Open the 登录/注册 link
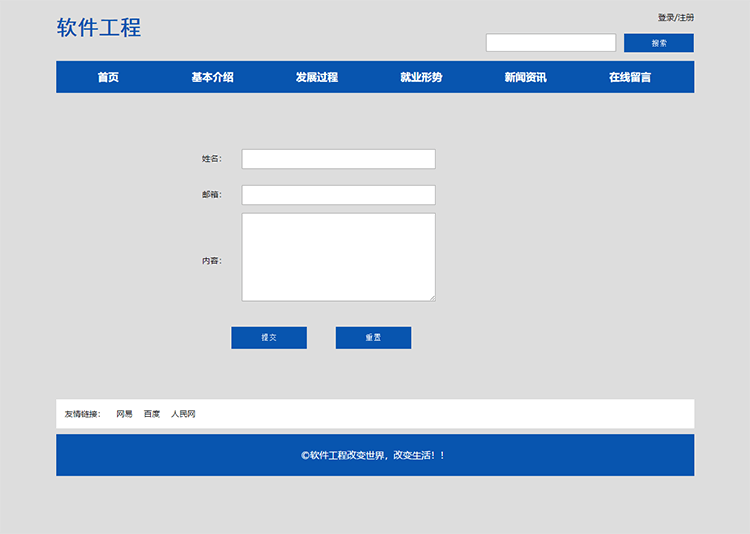 click(675, 18)
